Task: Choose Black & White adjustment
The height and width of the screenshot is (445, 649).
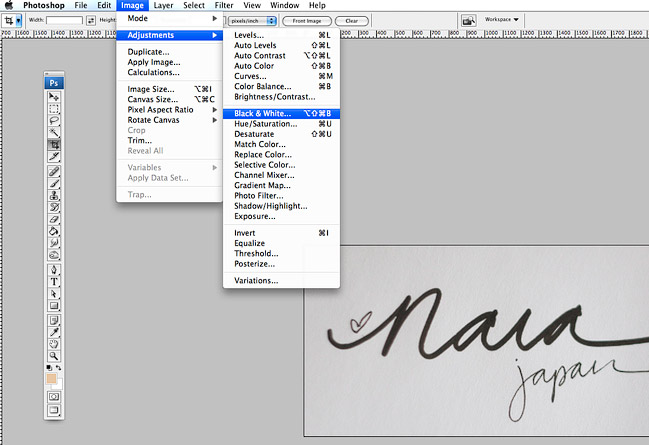Action: tap(281, 113)
